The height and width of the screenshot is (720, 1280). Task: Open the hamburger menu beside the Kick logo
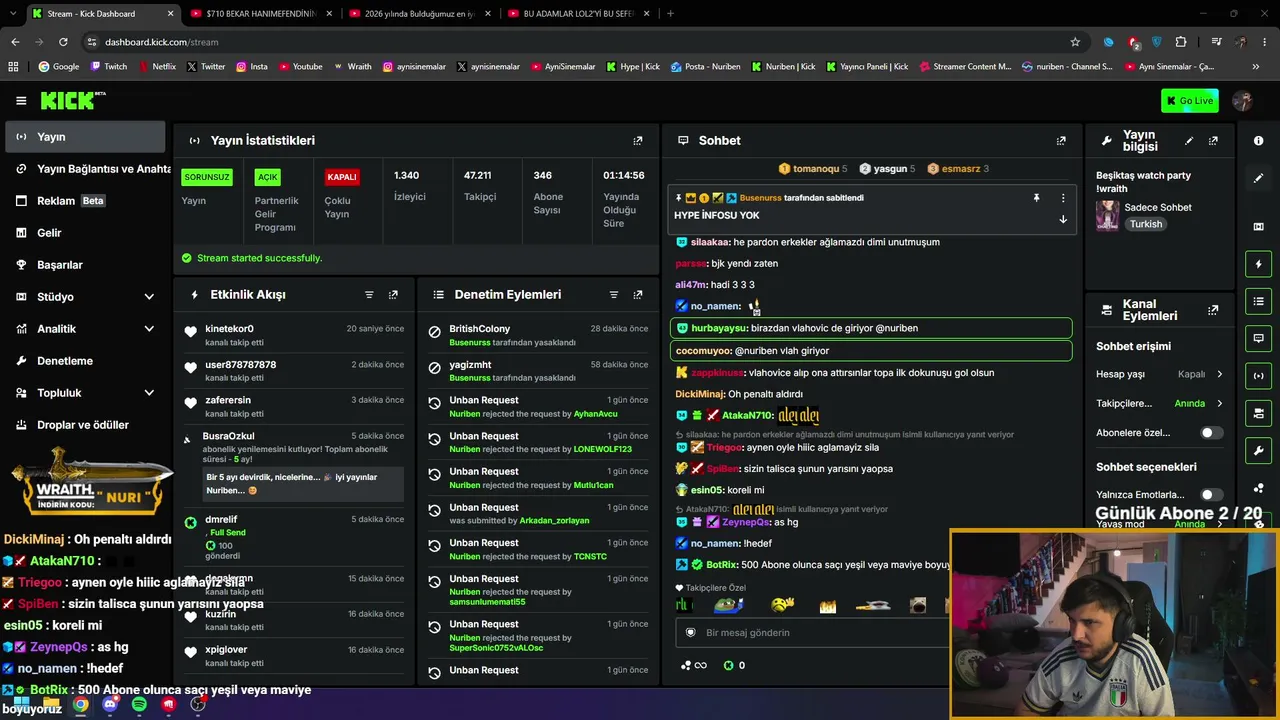(21, 100)
